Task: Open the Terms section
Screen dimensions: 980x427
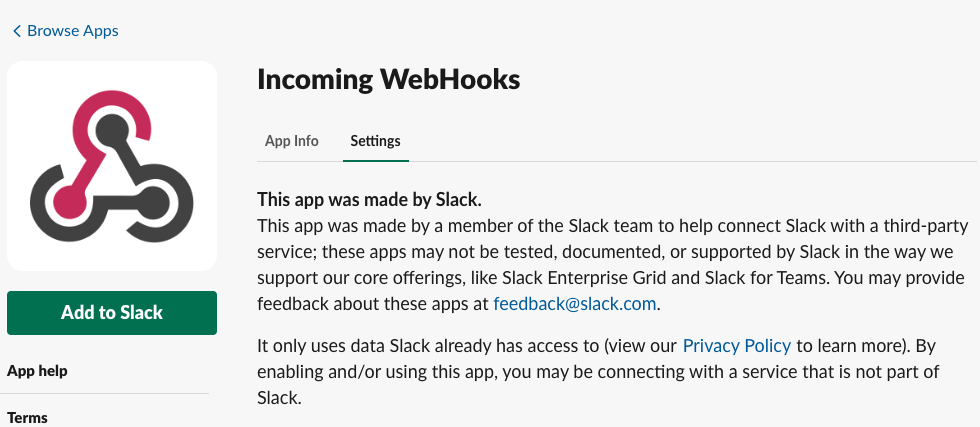Action: 28,417
